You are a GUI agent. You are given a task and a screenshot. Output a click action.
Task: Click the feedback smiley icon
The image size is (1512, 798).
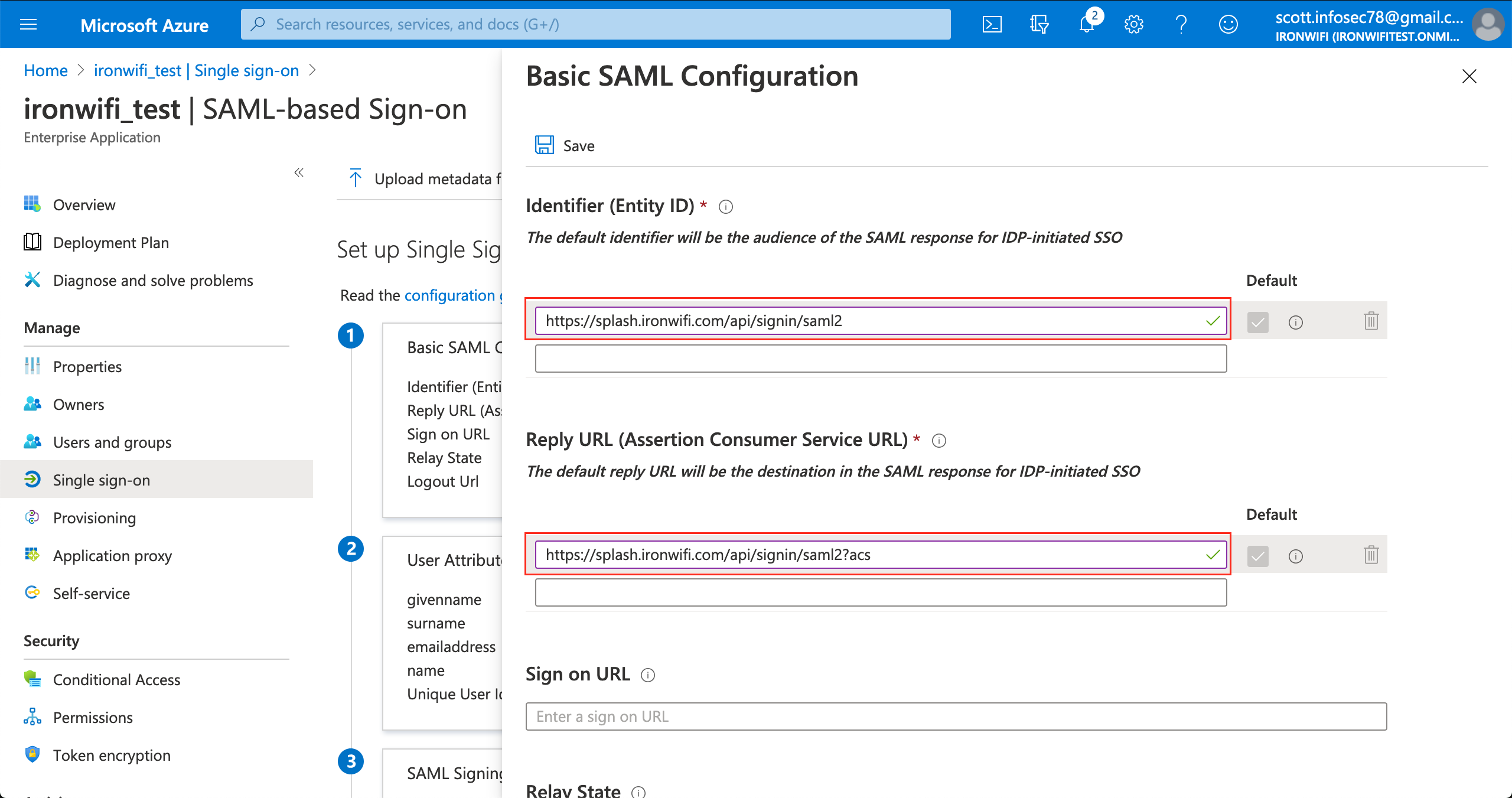[1228, 24]
